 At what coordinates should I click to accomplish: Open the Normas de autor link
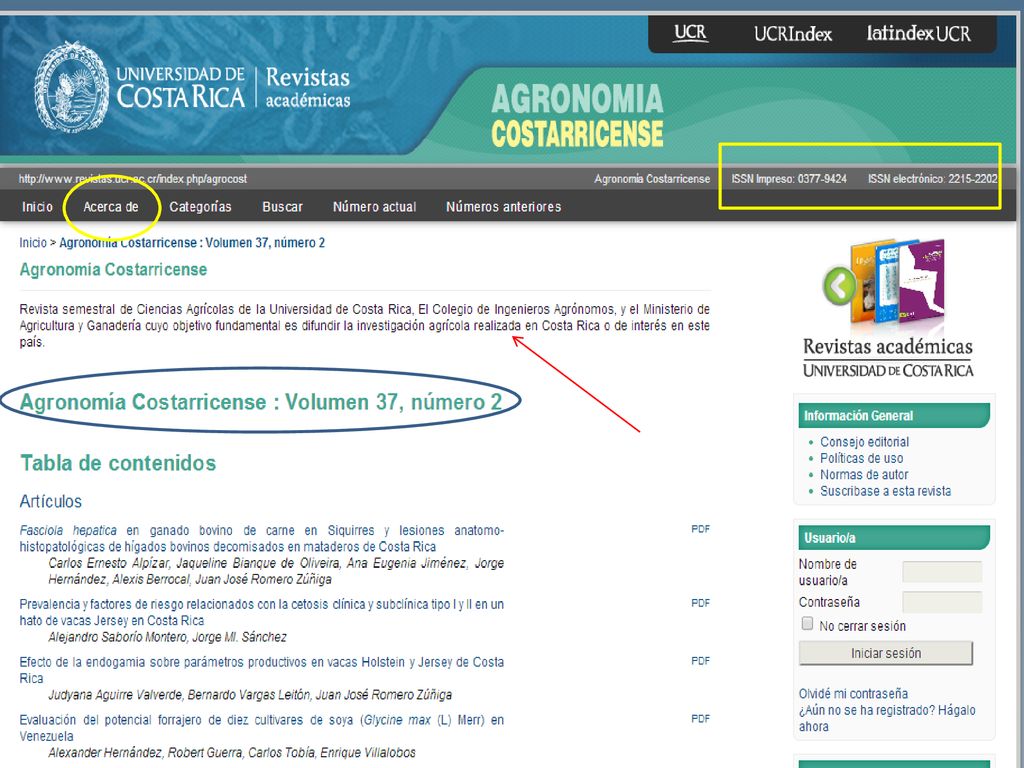(864, 475)
